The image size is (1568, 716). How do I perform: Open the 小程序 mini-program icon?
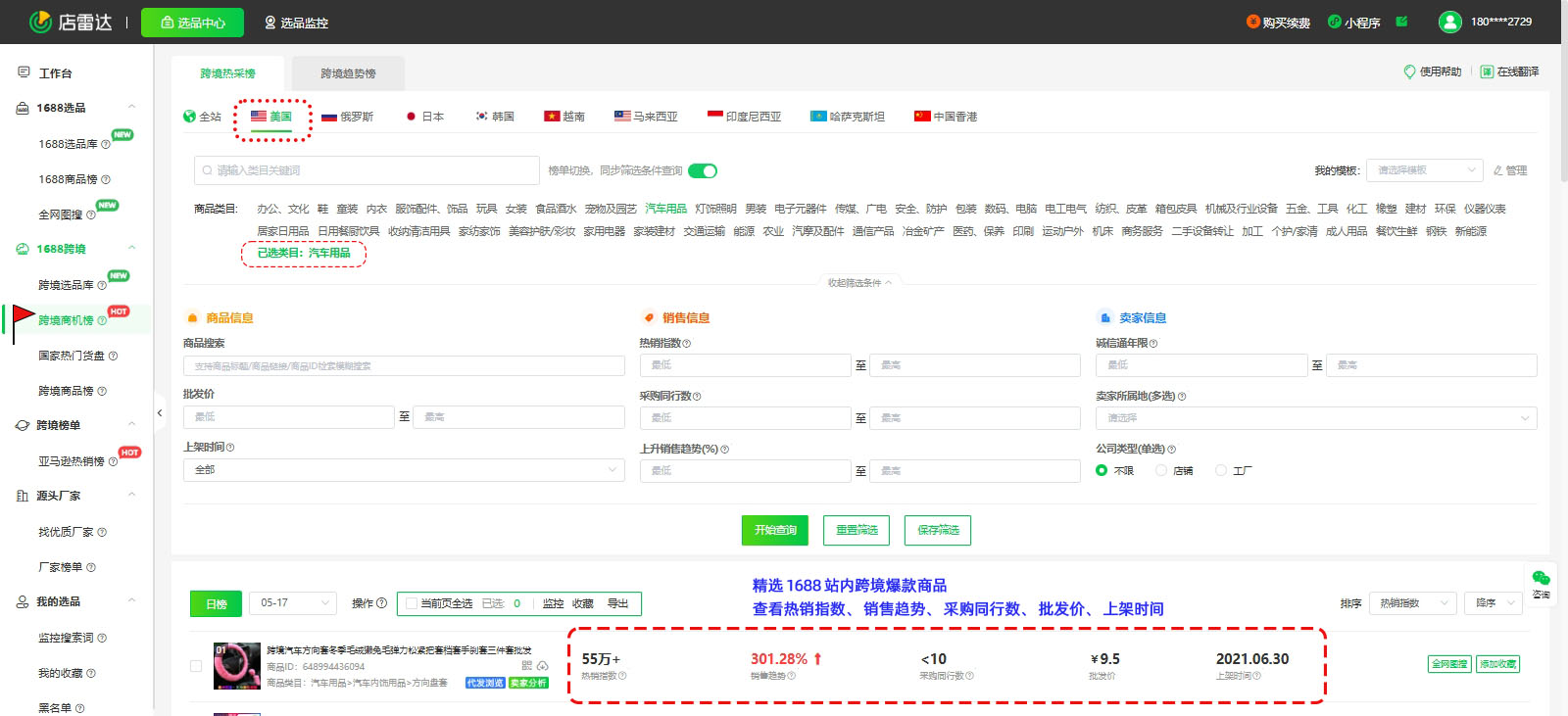[x=1334, y=22]
